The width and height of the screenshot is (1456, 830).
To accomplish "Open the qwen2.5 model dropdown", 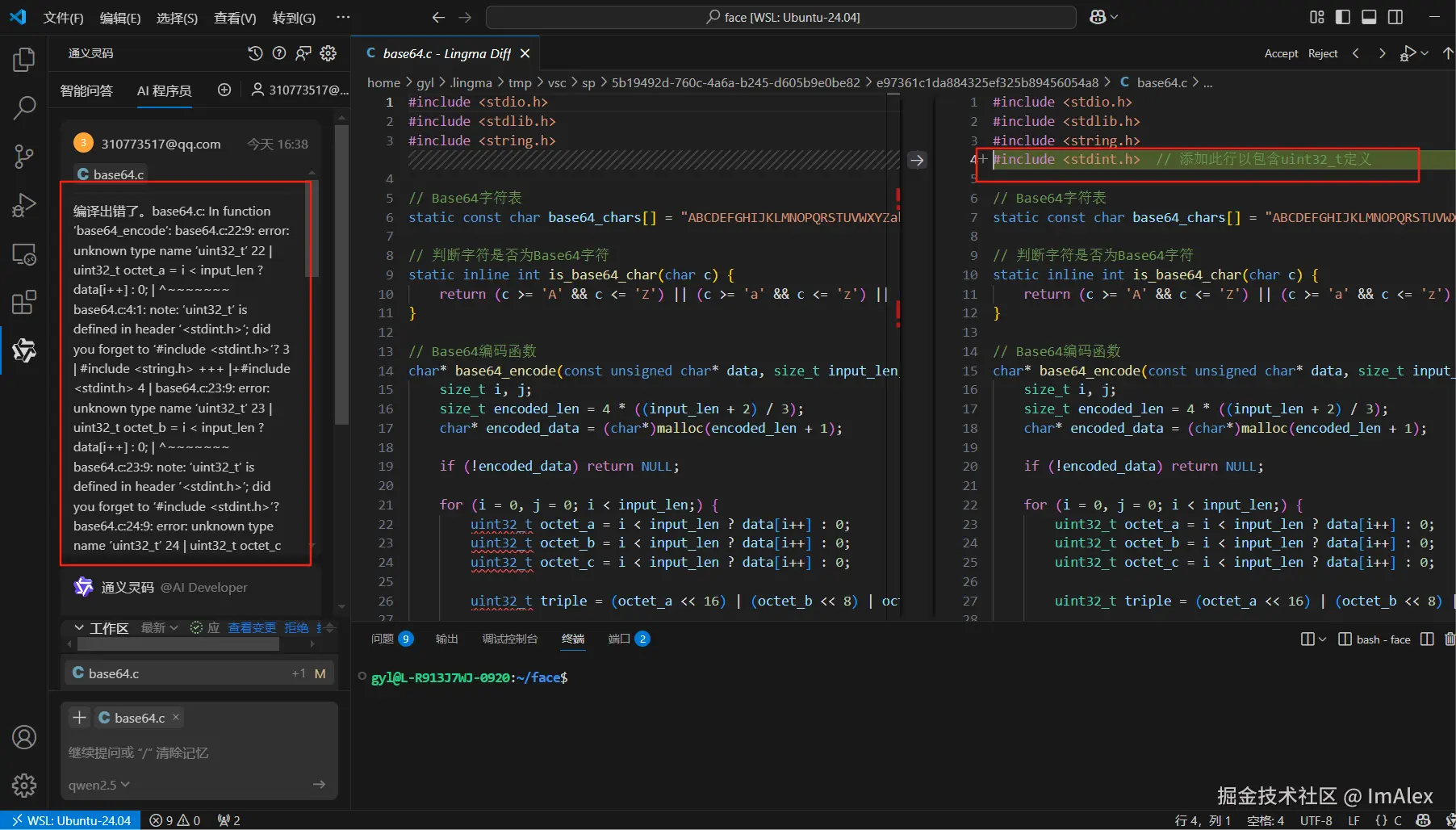I will (99, 785).
